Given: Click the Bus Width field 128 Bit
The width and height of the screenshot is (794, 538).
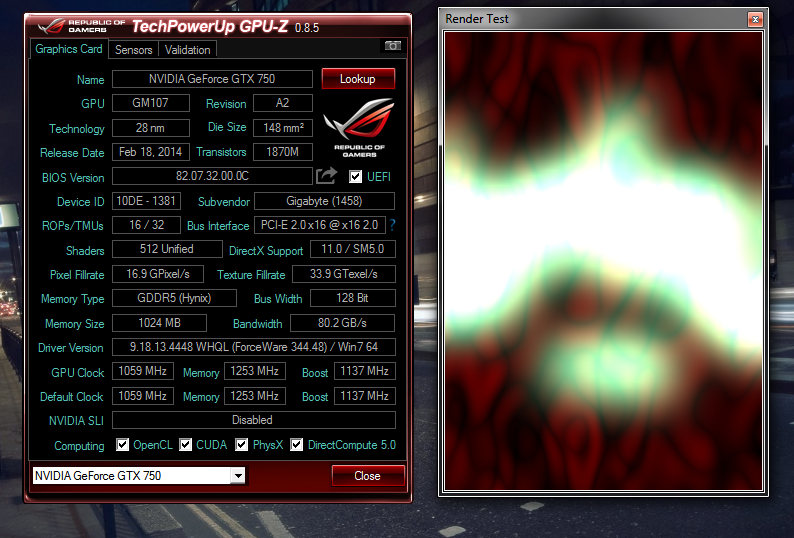Looking at the screenshot, I should pyautogui.click(x=352, y=298).
